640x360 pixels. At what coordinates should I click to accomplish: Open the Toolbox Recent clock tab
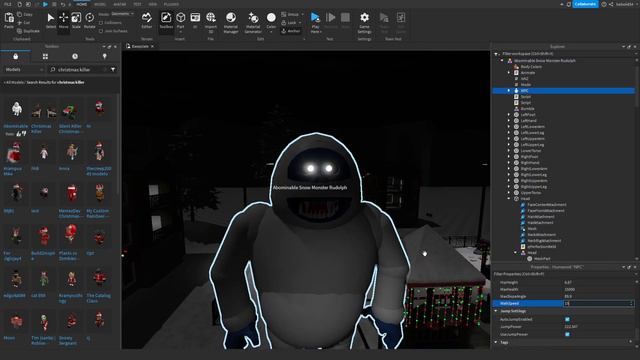click(x=75, y=56)
